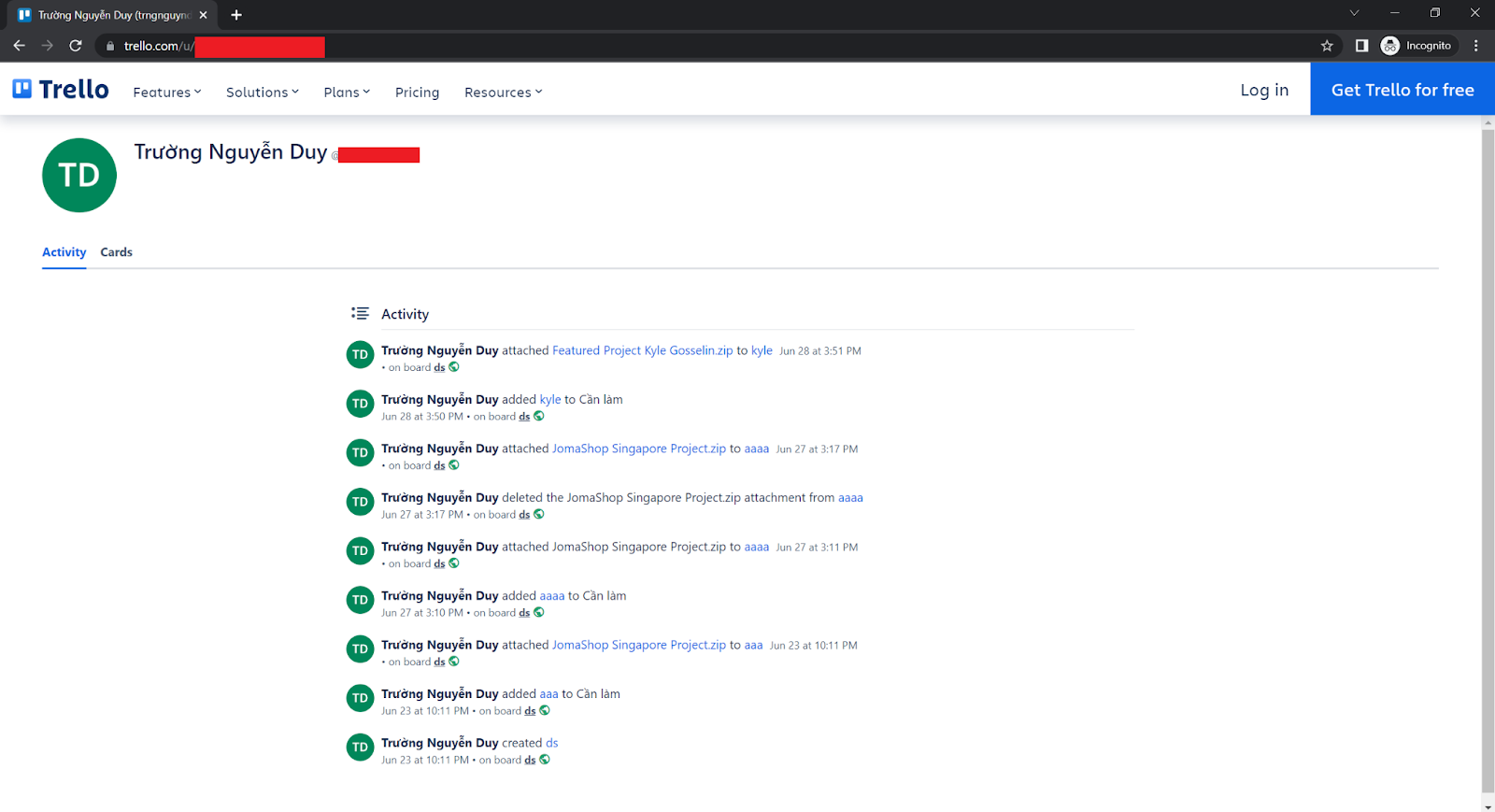1495x812 pixels.
Task: Click the browser reload button
Action: pos(76,46)
